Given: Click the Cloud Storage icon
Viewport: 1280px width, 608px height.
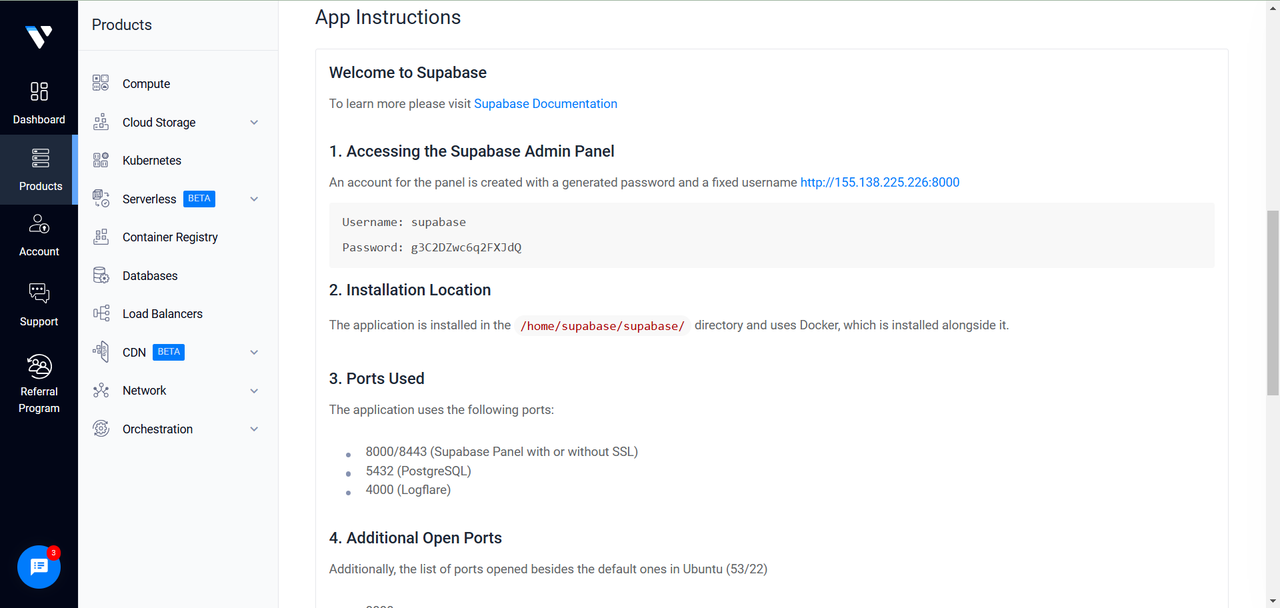Looking at the screenshot, I should pos(101,122).
